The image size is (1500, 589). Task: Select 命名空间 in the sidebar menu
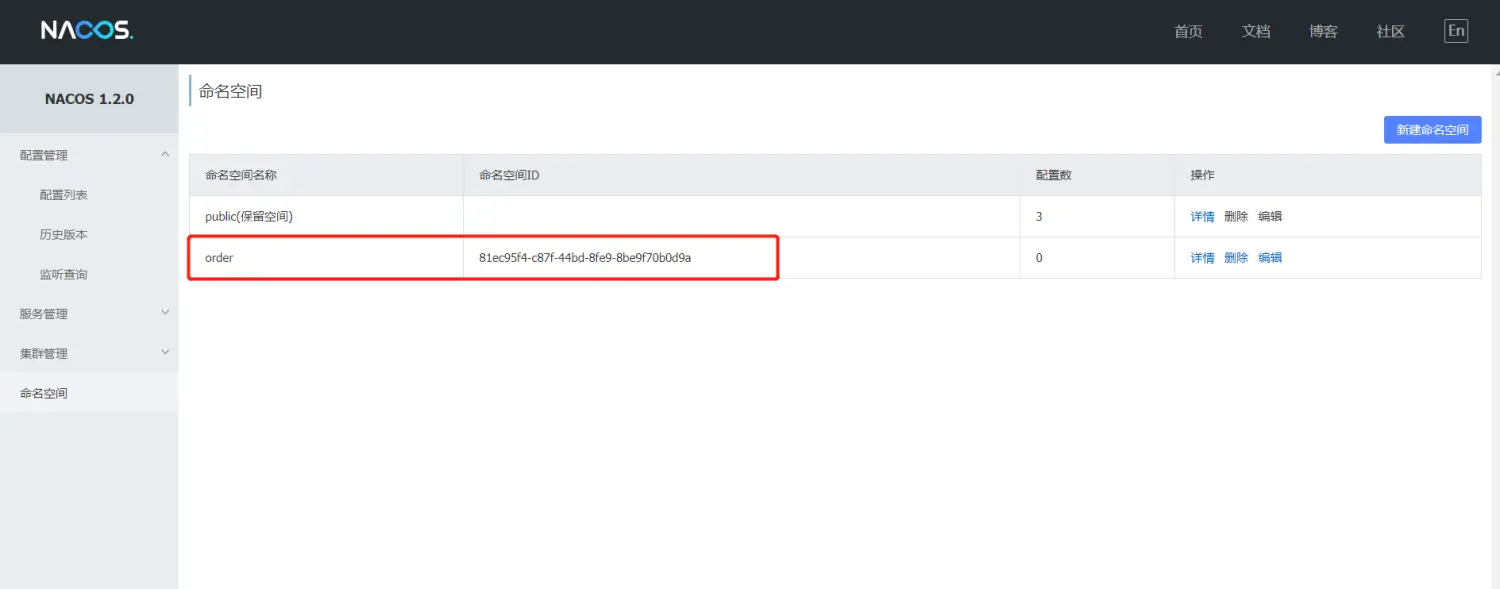[44, 394]
